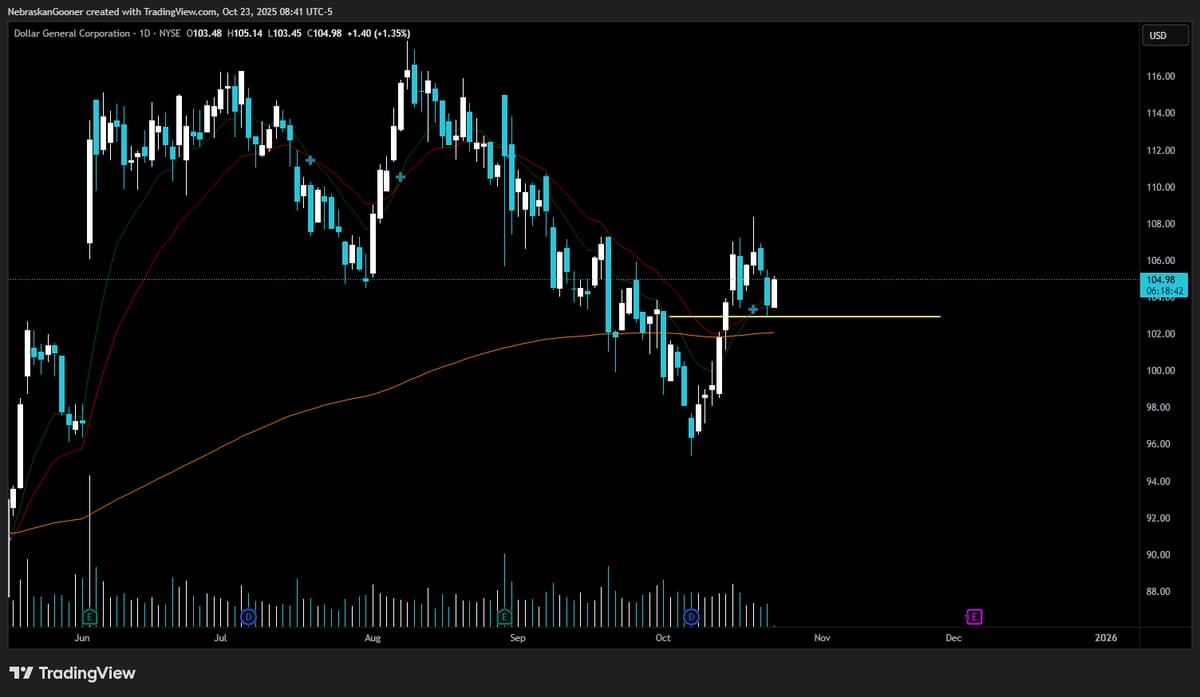Click the countdown timer showing 06:18:42
The height and width of the screenshot is (697, 1200).
coord(1163,291)
